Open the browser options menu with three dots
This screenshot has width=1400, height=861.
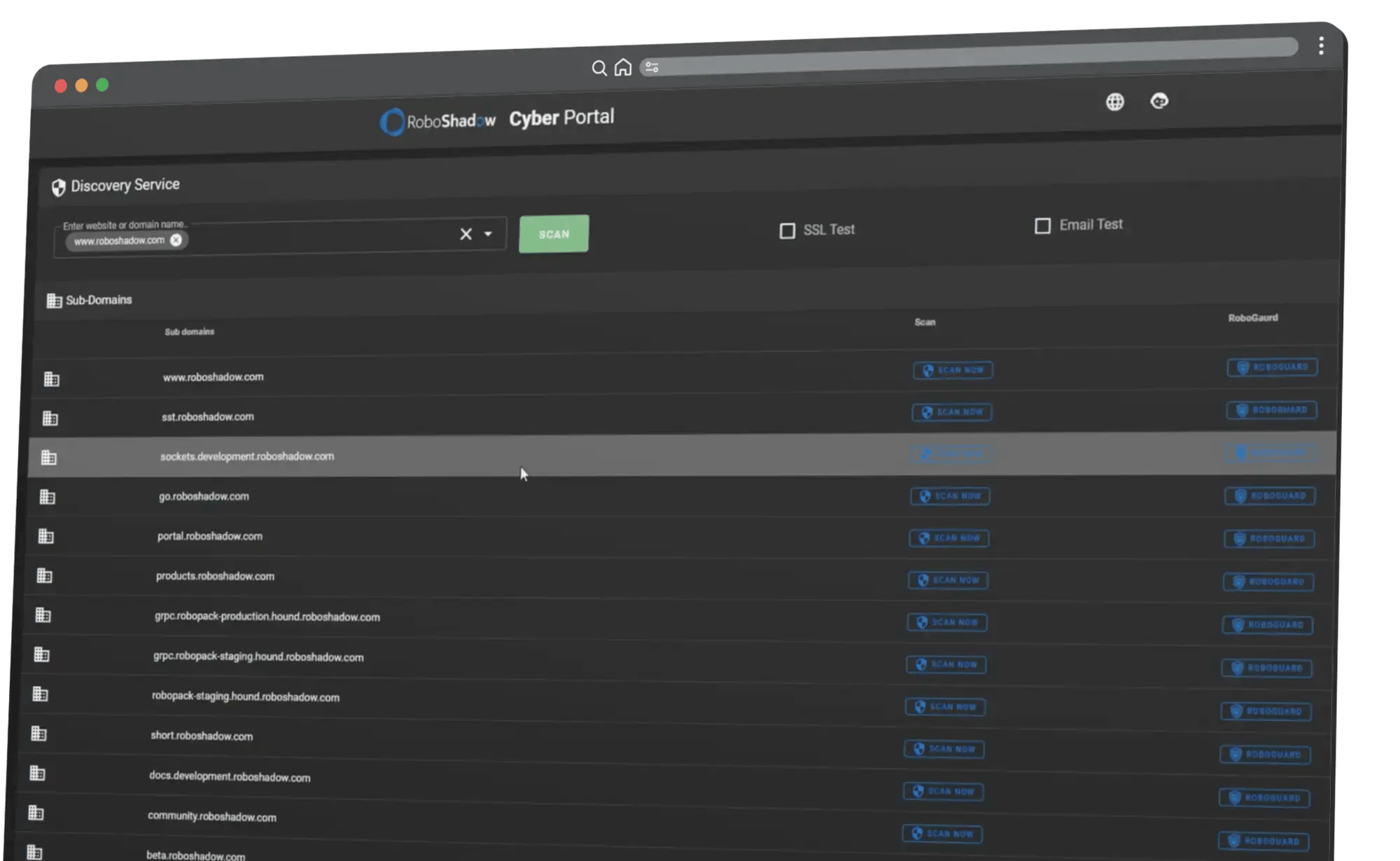(1322, 46)
